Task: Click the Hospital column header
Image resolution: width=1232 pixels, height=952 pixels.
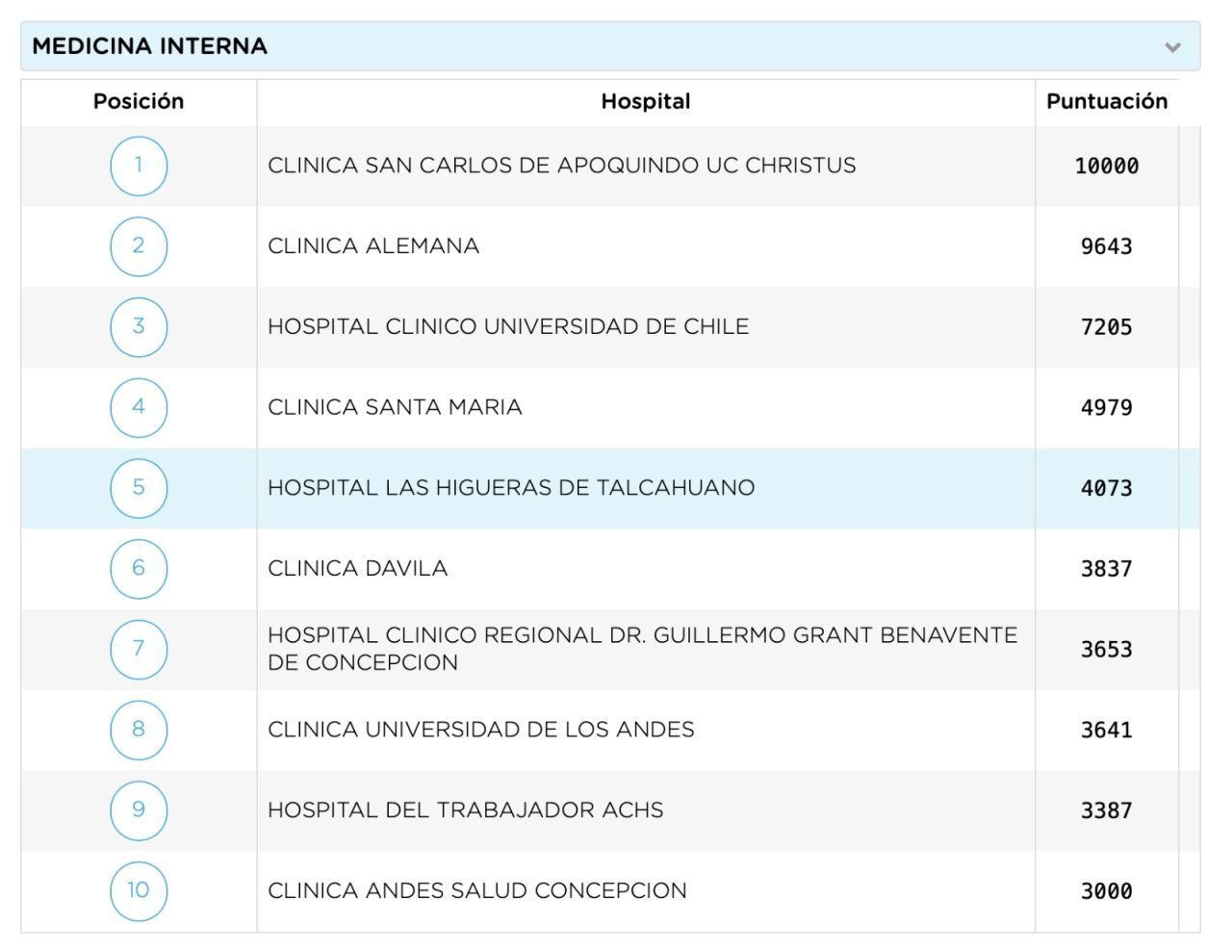Action: 645,102
